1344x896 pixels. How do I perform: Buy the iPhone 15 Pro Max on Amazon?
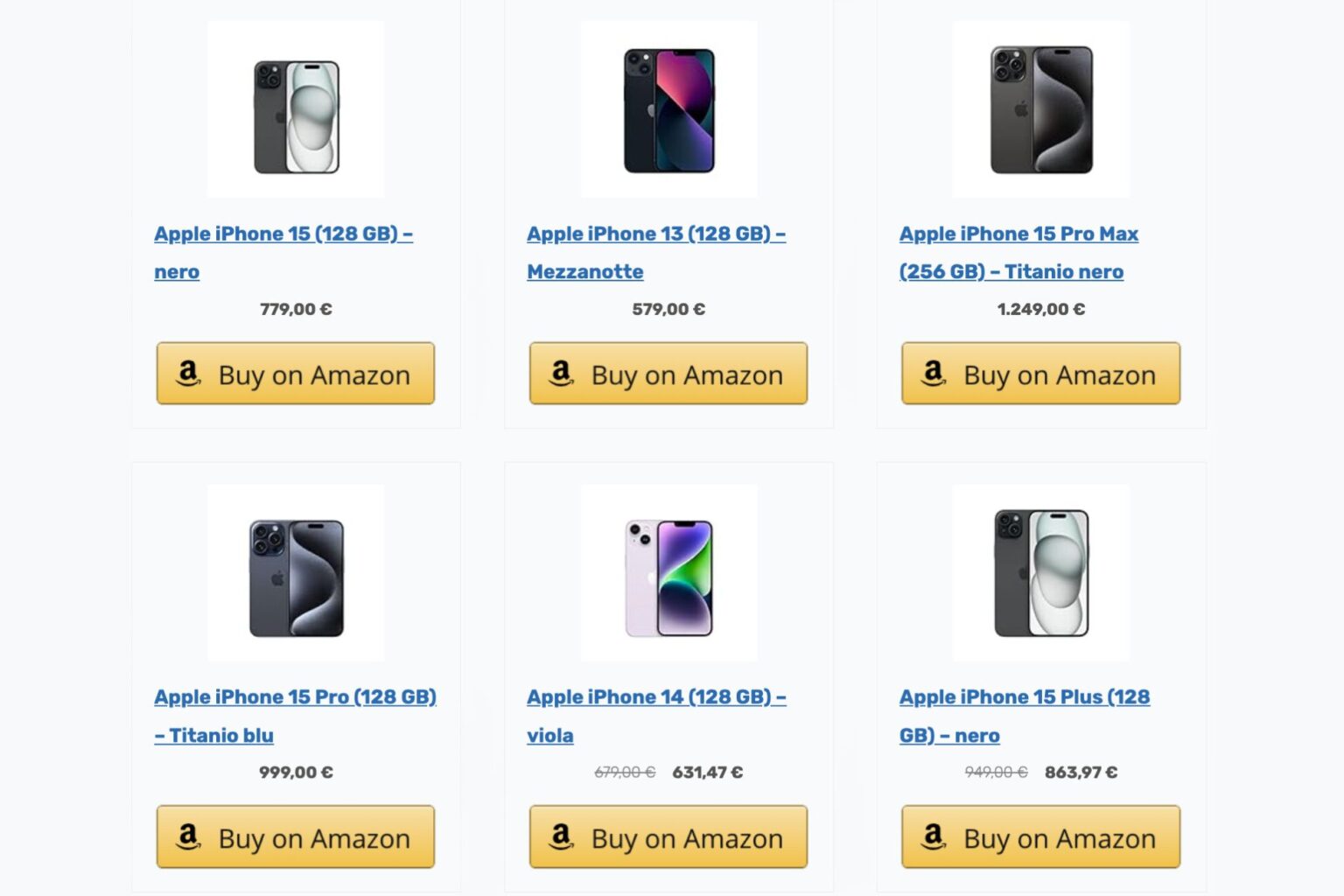1040,374
